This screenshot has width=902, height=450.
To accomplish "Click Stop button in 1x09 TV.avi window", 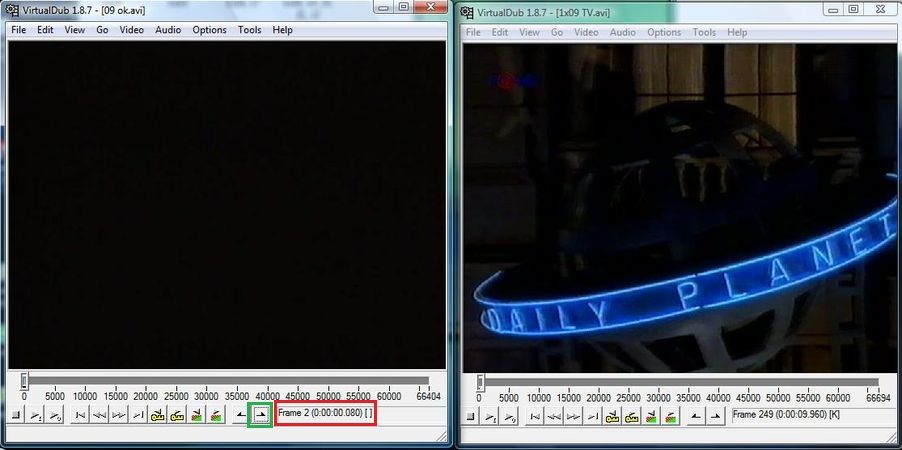I will coord(471,416).
